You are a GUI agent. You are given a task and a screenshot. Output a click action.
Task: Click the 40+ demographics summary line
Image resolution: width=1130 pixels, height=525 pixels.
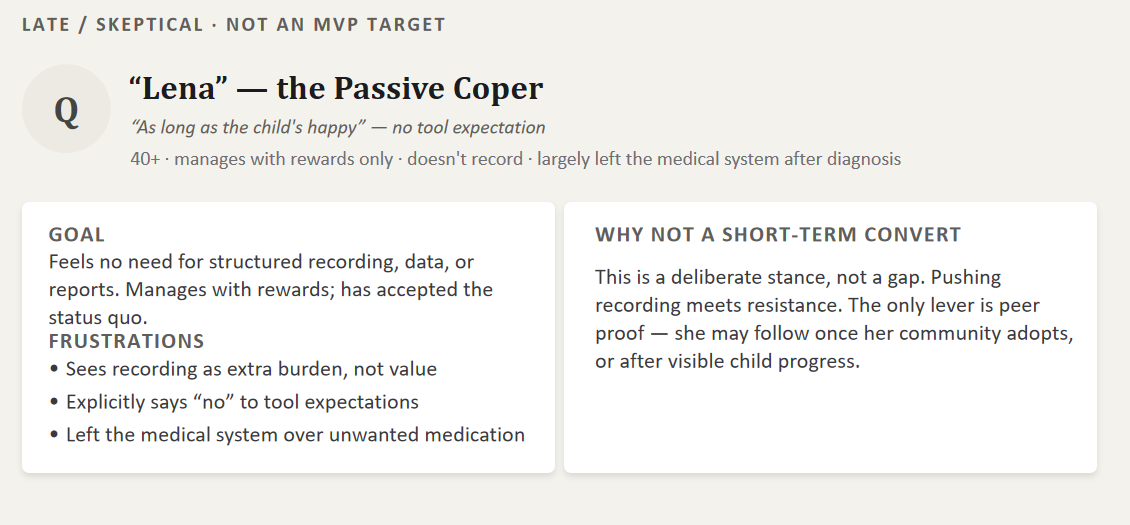[x=516, y=159]
